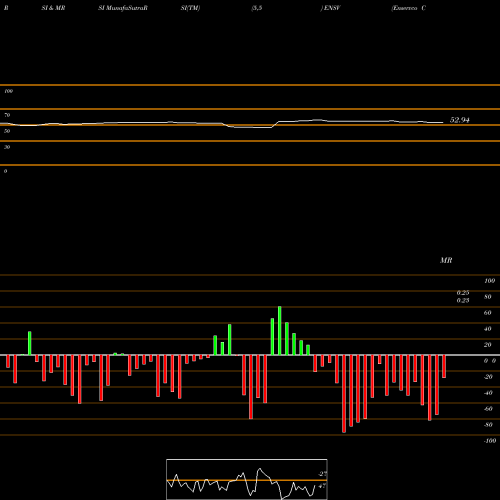This screenshot has height=500, width=500.
Task: Click the ENSV ticker symbol text
Action: pyautogui.click(x=332, y=8)
